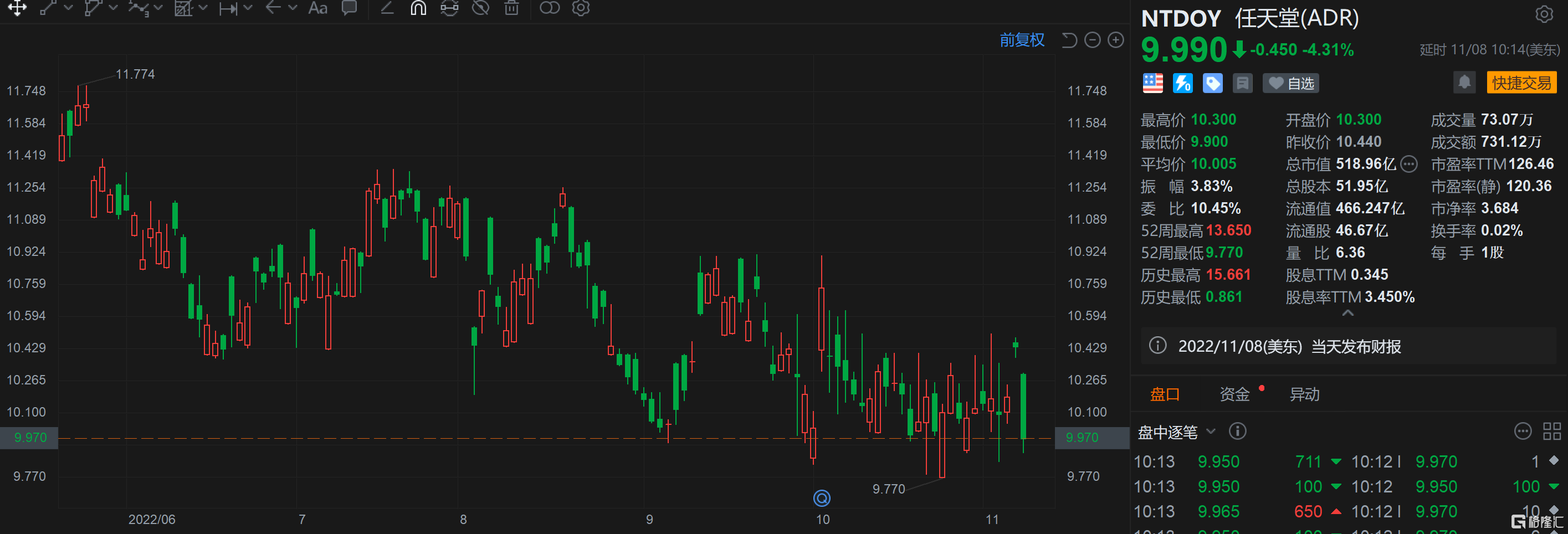Open the 前复权 adjustment mode selector
The height and width of the screenshot is (534, 1568).
point(1022,40)
